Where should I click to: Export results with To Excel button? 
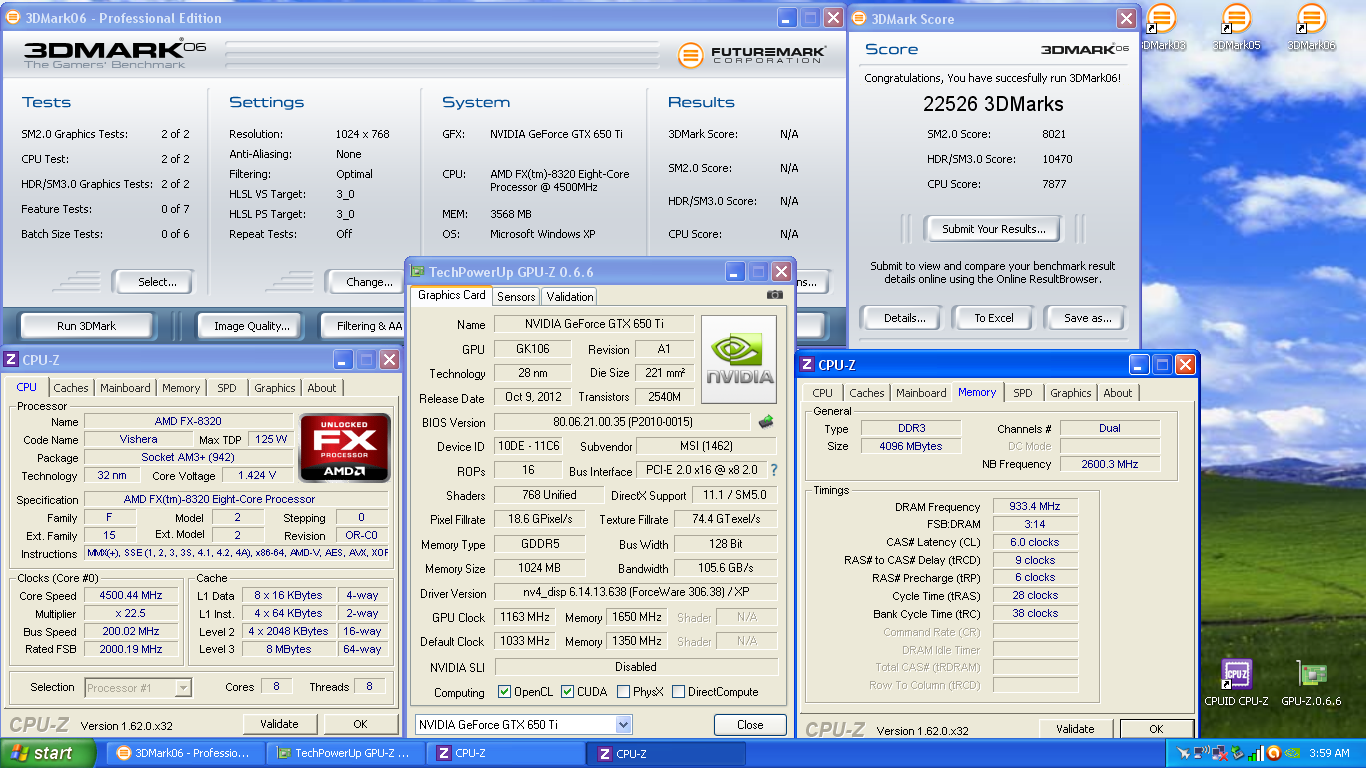coord(994,318)
